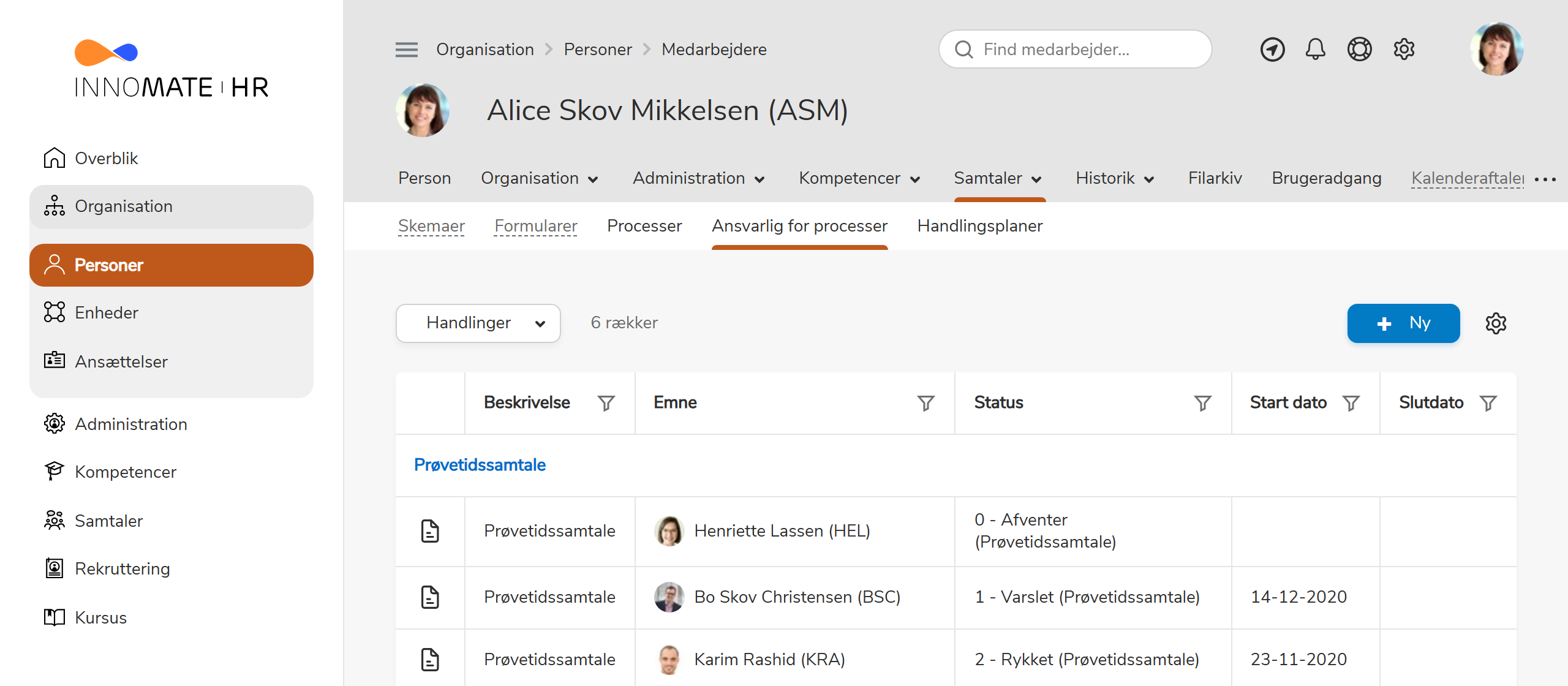Filter the Slutdato column
Image resolution: width=1568 pixels, height=686 pixels.
(1488, 403)
